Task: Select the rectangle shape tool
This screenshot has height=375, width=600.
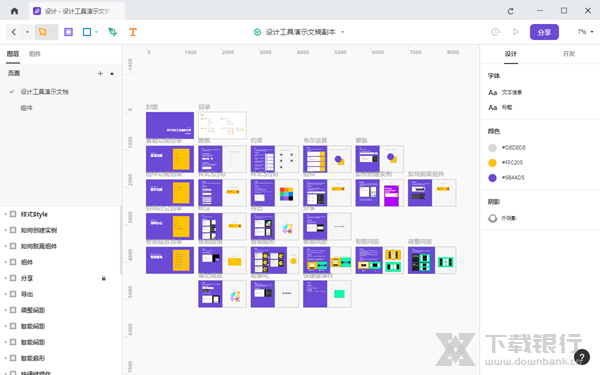Action: point(87,32)
